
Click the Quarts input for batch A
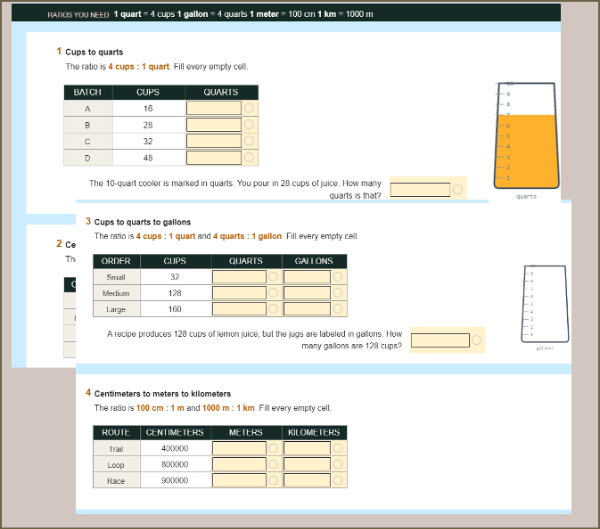click(x=214, y=108)
